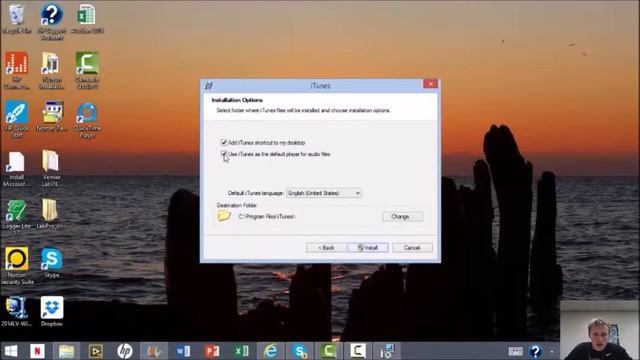This screenshot has height=360, width=640.
Task: Close the iTunes installer window
Action: (431, 84)
